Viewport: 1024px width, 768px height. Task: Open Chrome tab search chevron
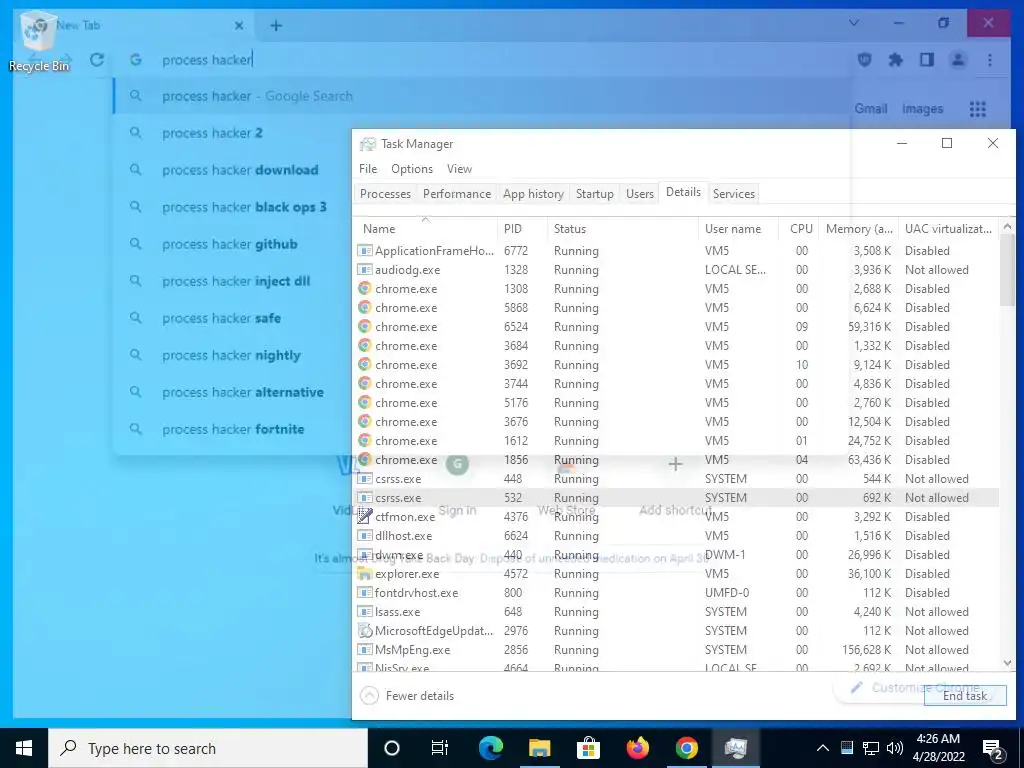854,23
